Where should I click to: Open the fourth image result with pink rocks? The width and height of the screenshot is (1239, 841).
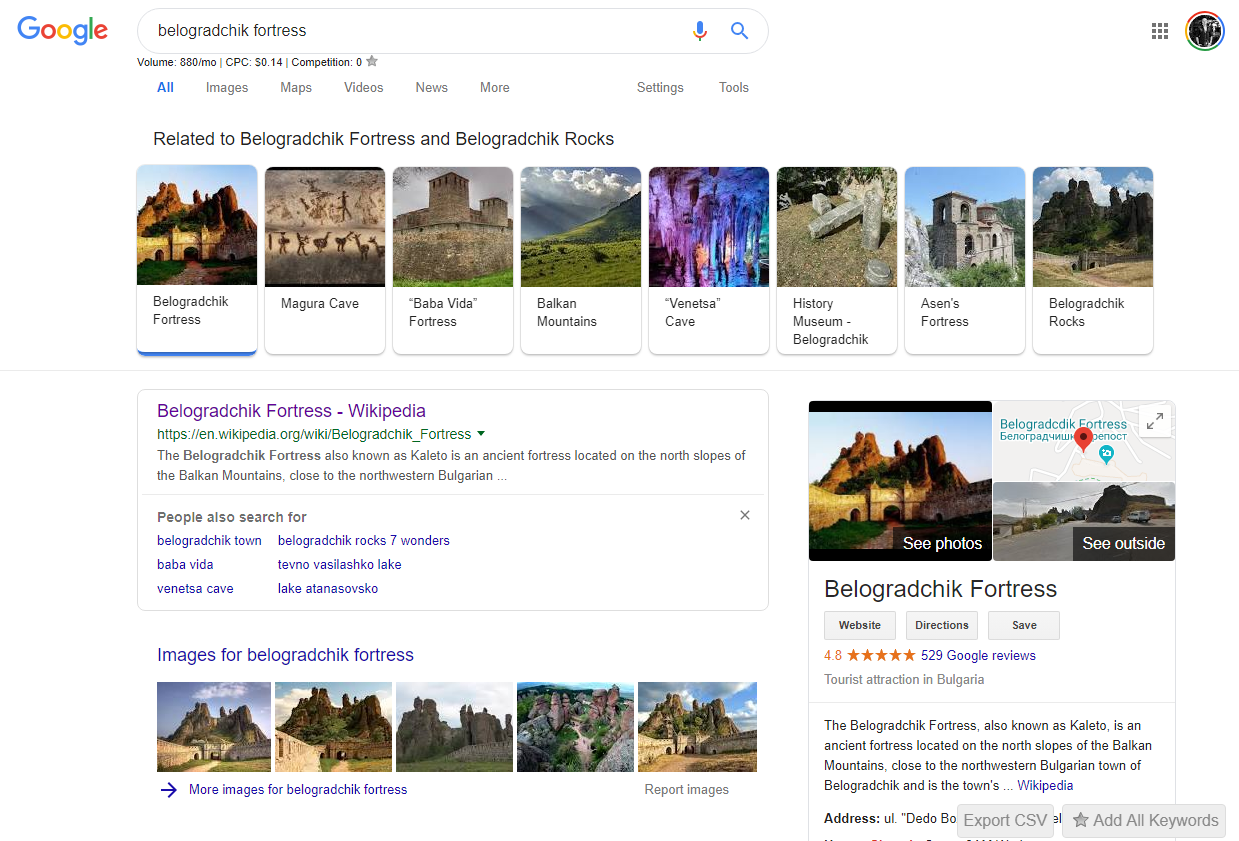click(575, 727)
